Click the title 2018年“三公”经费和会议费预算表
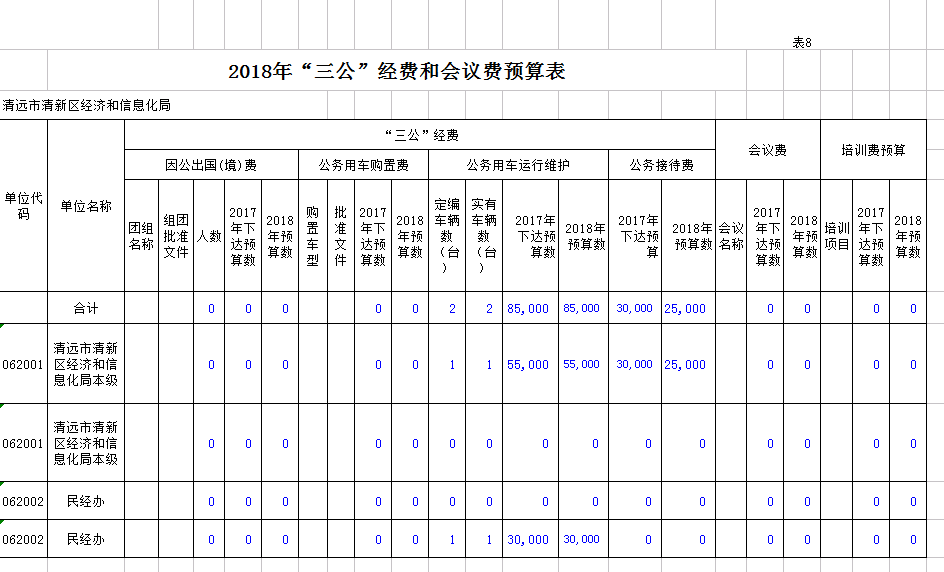 pyautogui.click(x=397, y=72)
